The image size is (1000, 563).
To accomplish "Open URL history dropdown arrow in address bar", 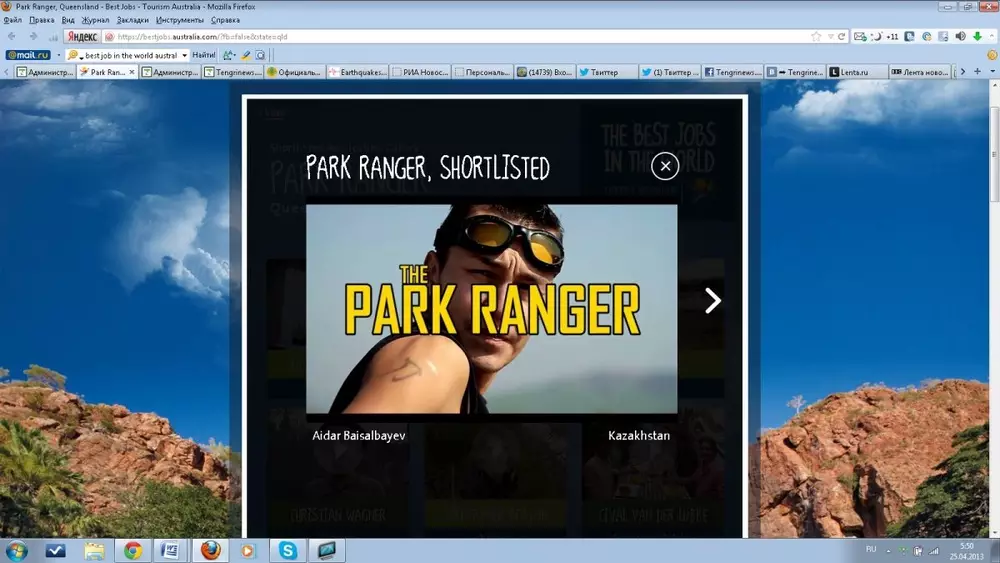I will (x=829, y=36).
